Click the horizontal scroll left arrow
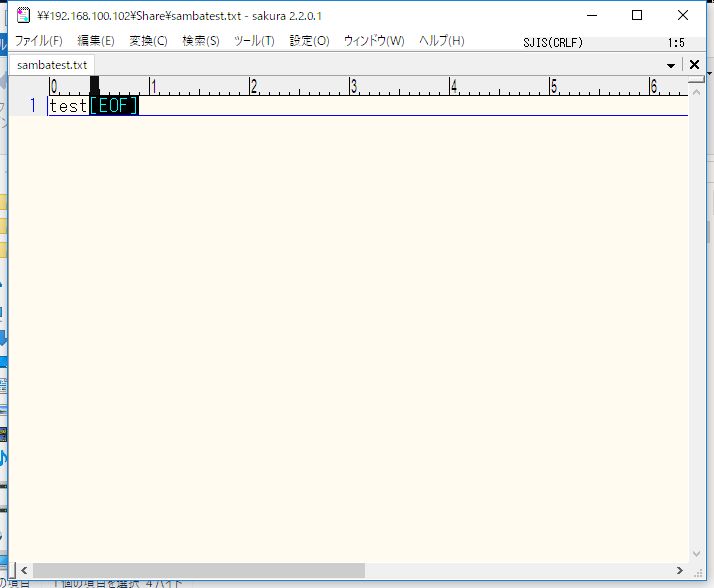The height and width of the screenshot is (588, 714). pyautogui.click(x=24, y=571)
